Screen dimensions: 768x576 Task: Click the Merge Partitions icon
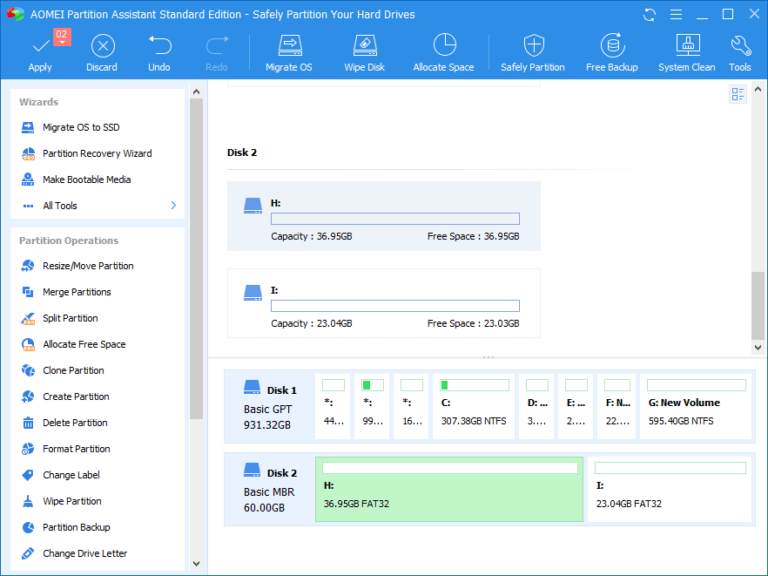tap(28, 292)
